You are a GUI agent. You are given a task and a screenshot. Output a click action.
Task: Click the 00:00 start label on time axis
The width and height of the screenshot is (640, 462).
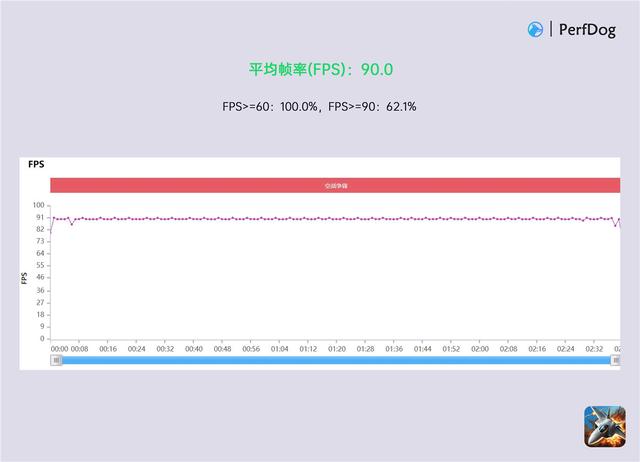point(59,349)
